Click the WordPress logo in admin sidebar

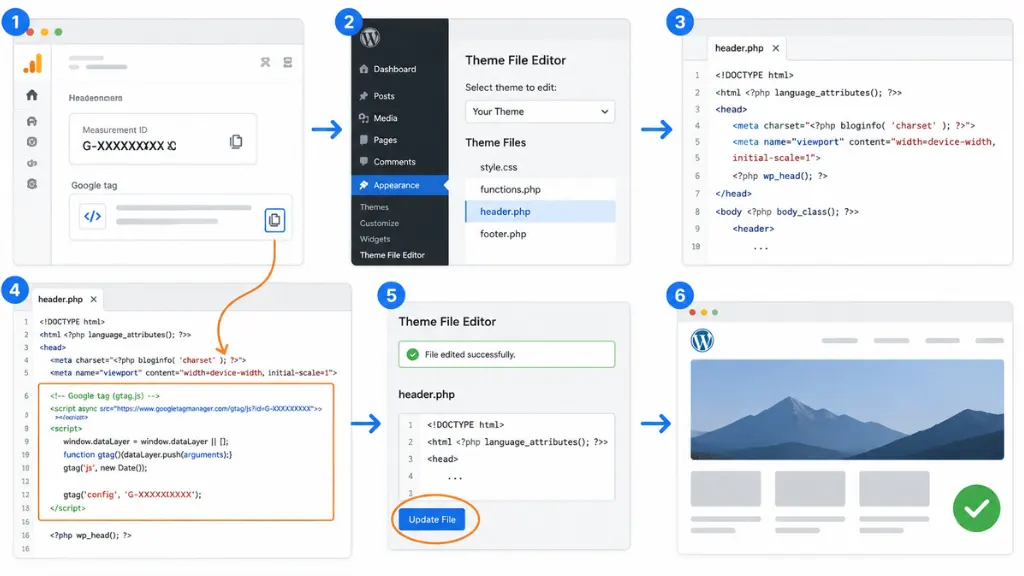370,38
